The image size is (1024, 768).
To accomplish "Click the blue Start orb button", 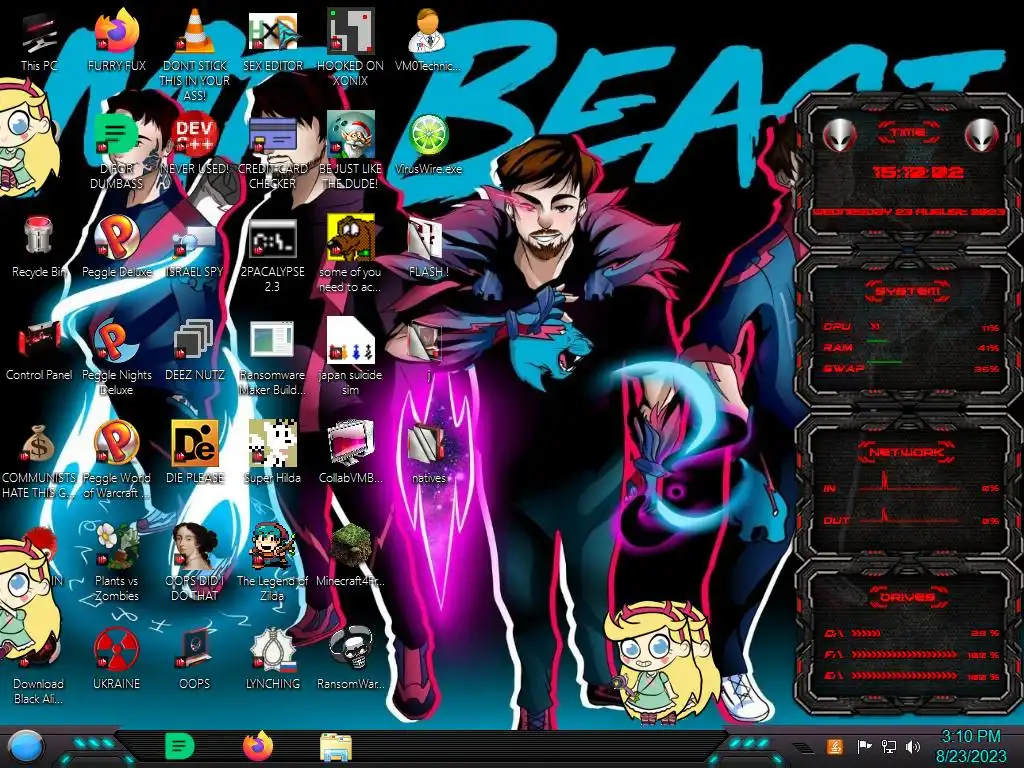I will (26, 748).
